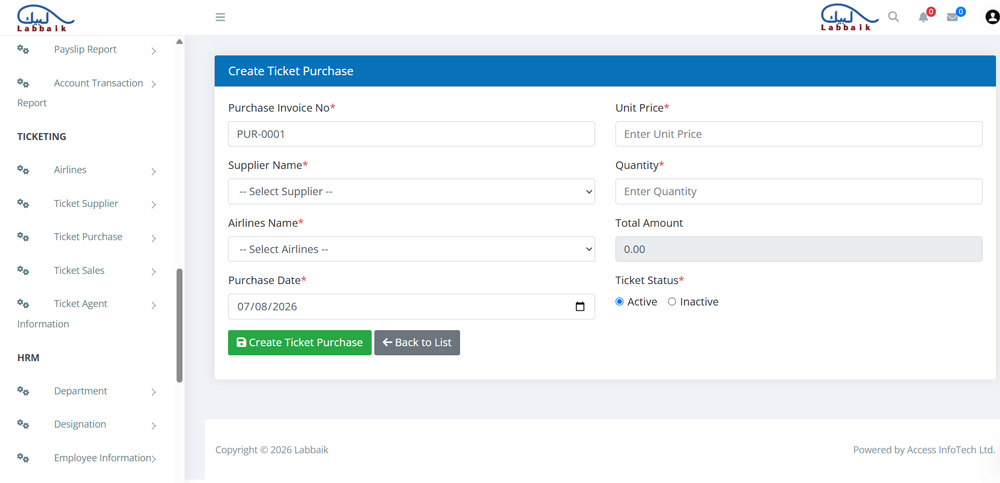Open the calendar picker in Purchase Date
Screen dimensions: 1000x483
coord(580,306)
